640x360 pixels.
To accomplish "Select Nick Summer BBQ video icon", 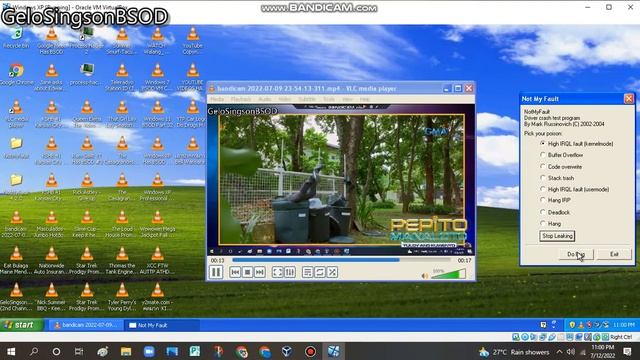I will point(51,297).
